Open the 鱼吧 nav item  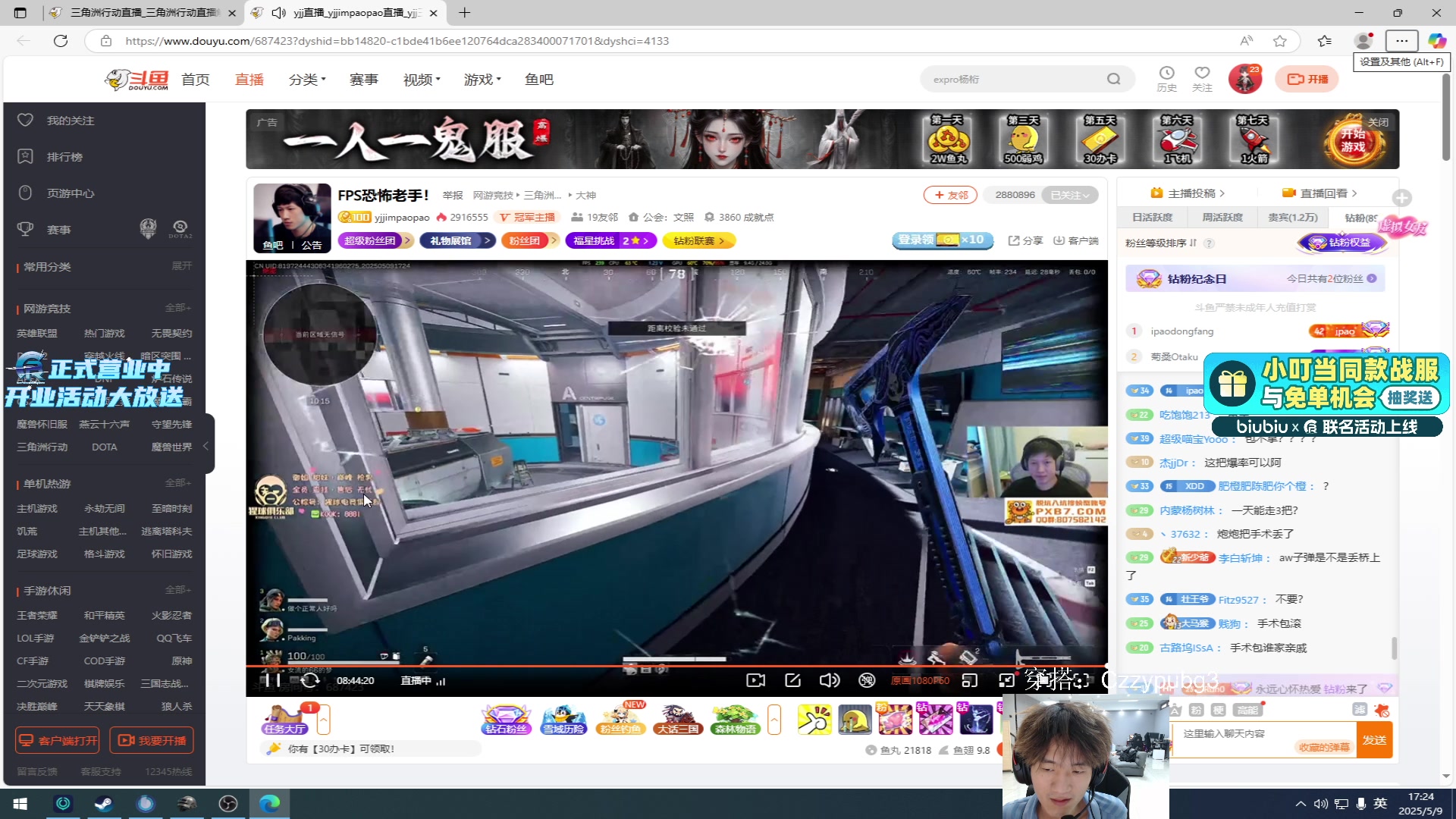538,79
